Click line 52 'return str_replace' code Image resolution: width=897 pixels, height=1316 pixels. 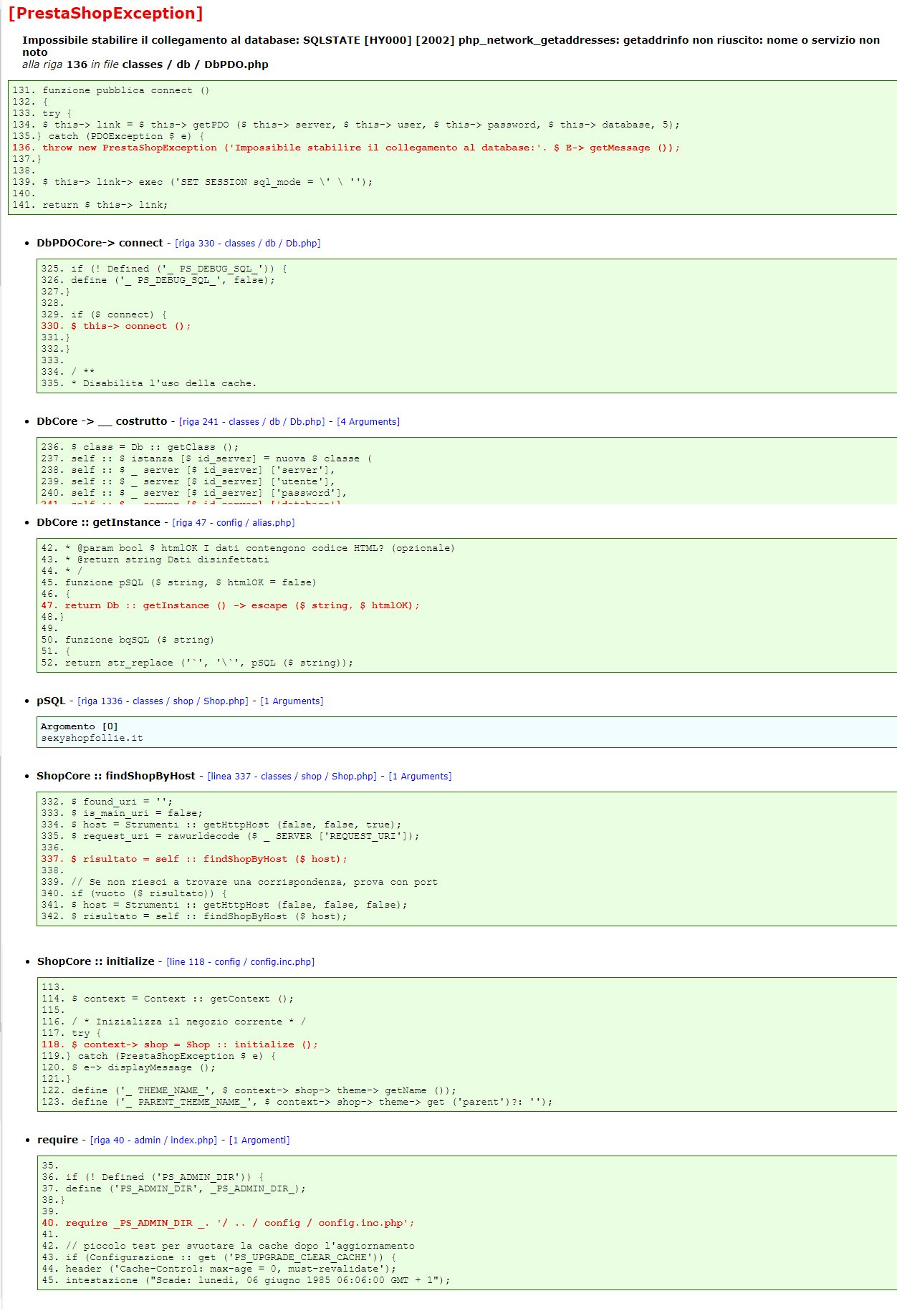(197, 663)
